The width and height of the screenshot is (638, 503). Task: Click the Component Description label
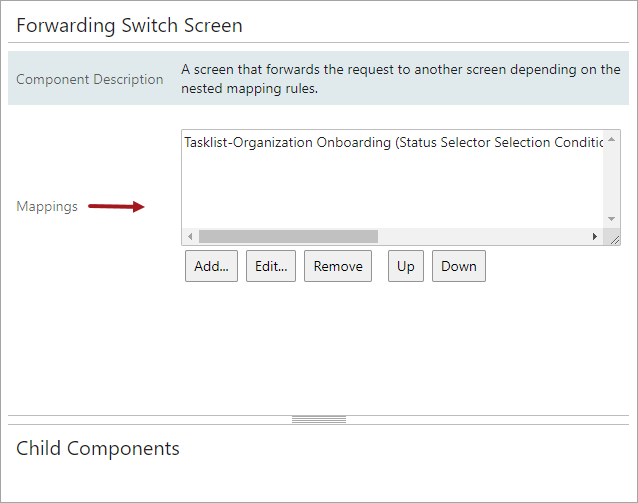[x=90, y=79]
